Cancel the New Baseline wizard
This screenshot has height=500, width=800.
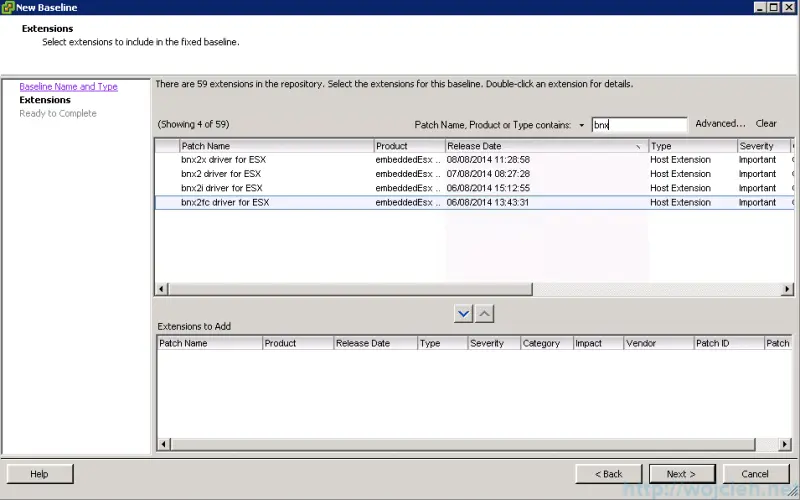[x=756, y=474]
